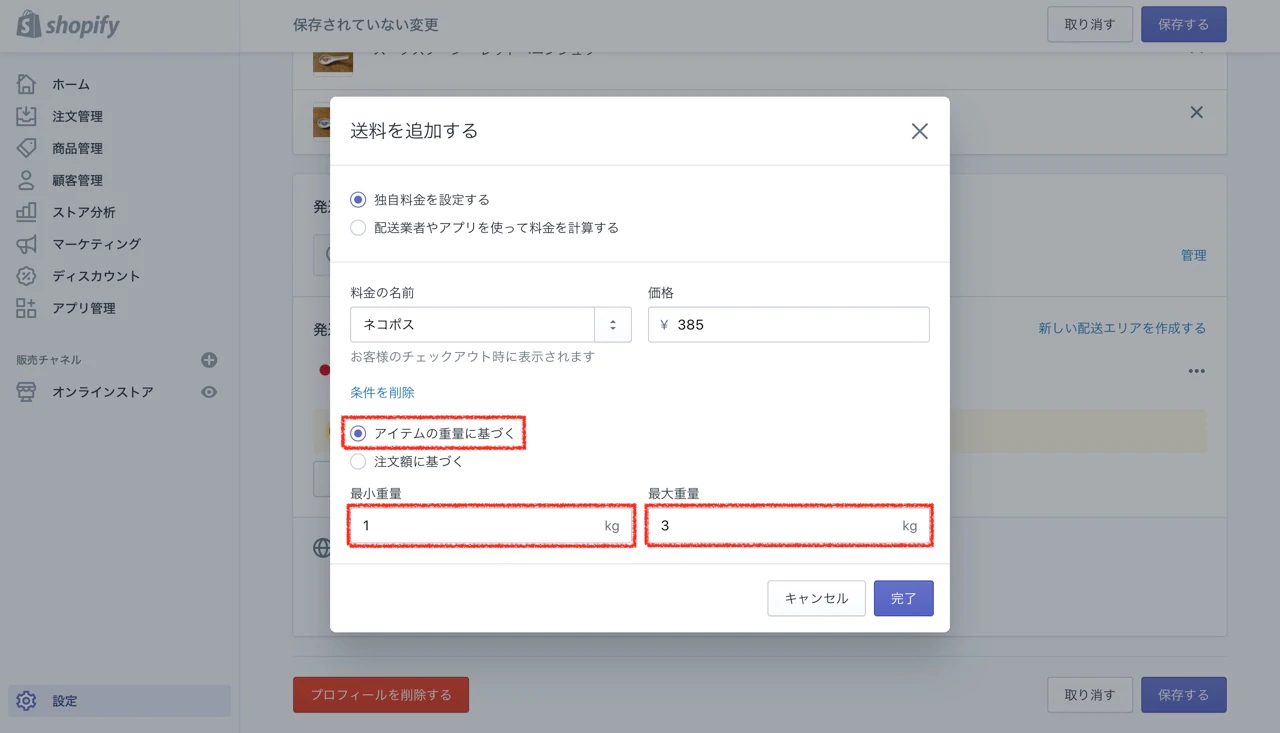
Task: Go to アプリ管理 menu item
Action: pyautogui.click(x=84, y=308)
